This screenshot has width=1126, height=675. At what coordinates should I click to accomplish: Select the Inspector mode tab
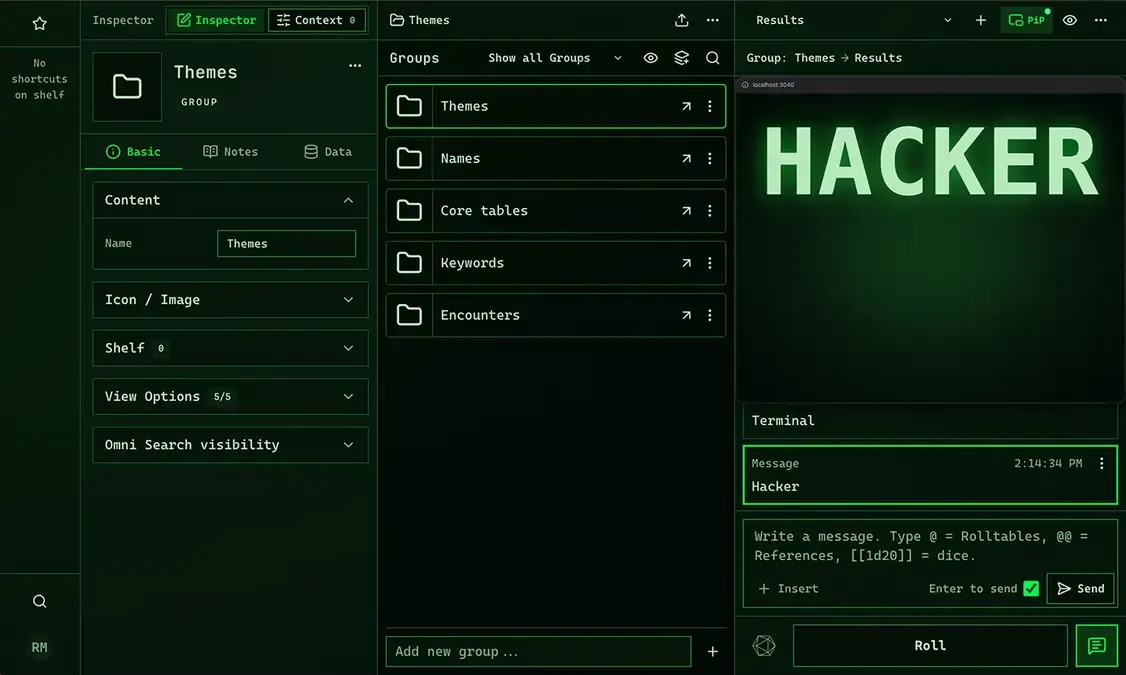217,20
